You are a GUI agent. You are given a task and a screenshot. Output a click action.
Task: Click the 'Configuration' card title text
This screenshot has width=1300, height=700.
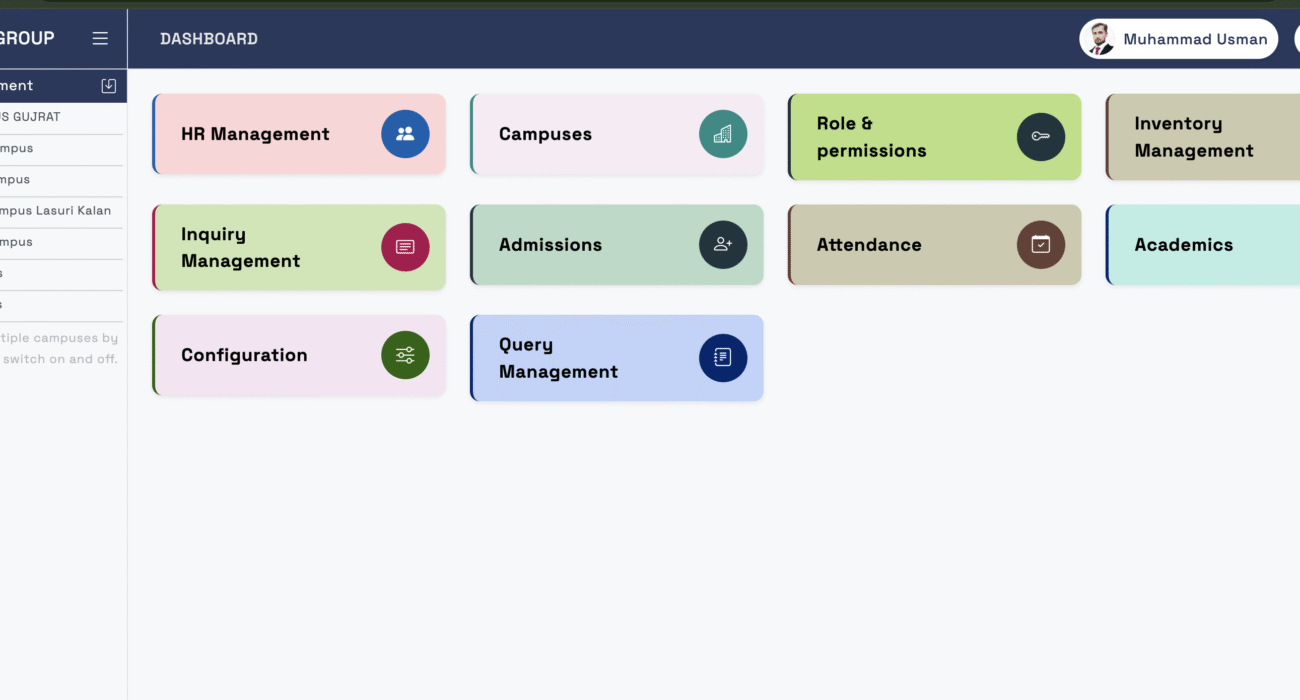point(244,355)
